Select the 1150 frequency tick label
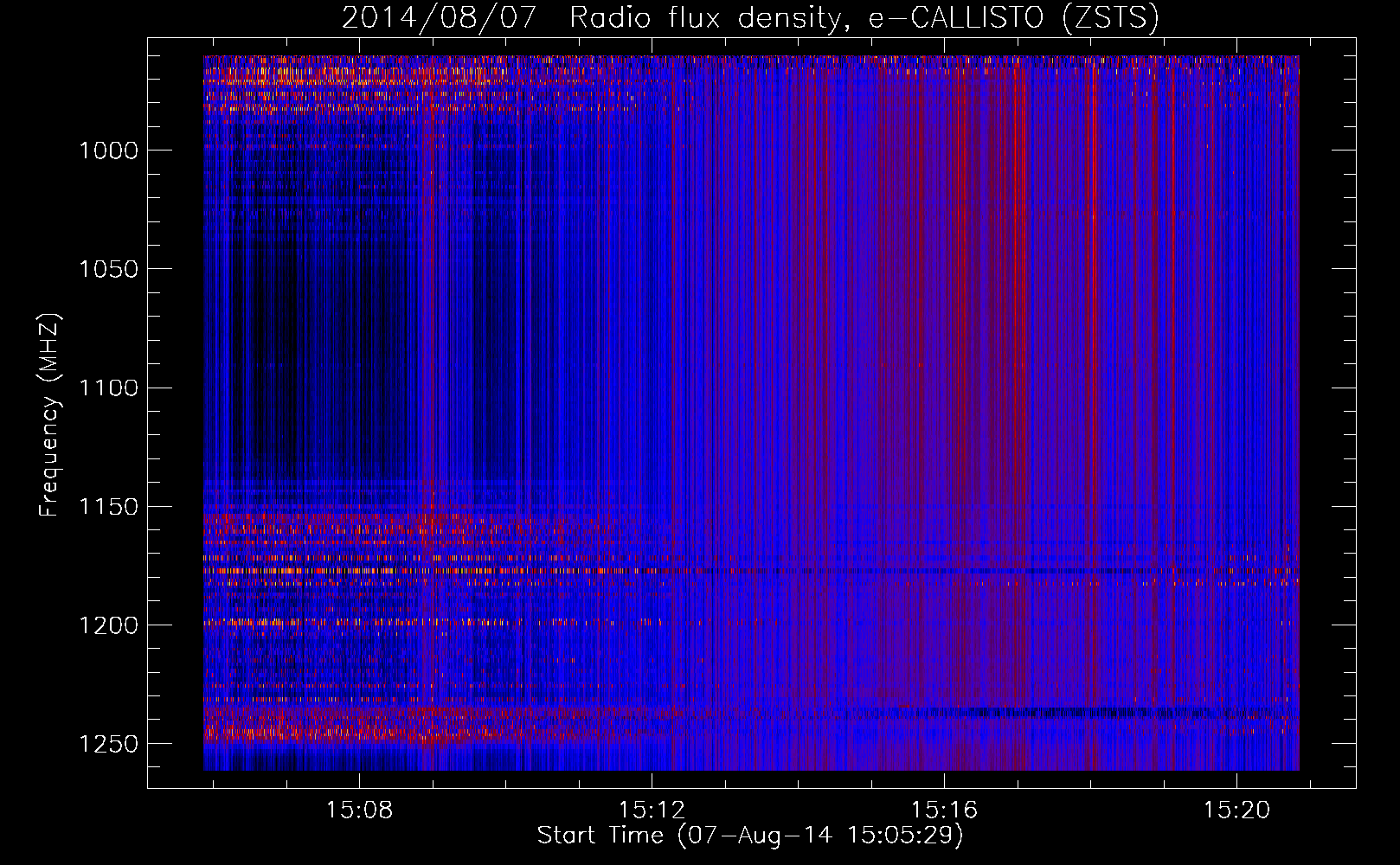Viewport: 1400px width, 865px height. tap(108, 506)
